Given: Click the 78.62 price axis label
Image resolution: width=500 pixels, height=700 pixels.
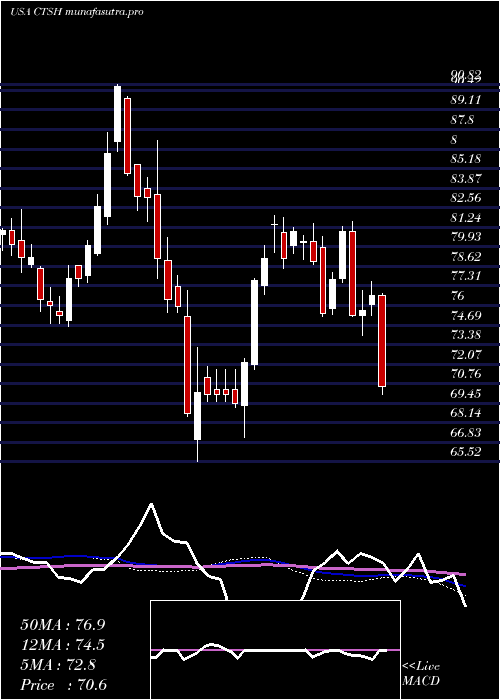Looking at the screenshot, I should click(x=466, y=257).
